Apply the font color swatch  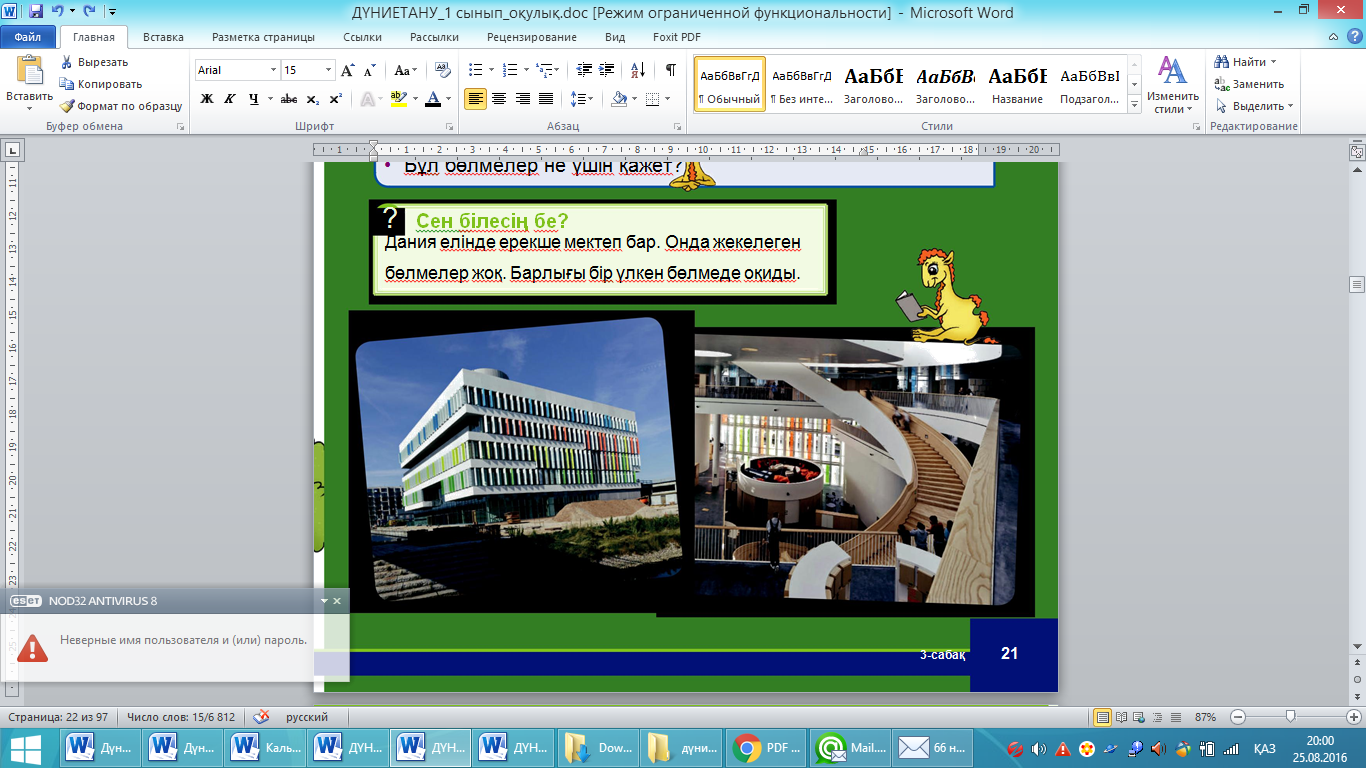[432, 99]
